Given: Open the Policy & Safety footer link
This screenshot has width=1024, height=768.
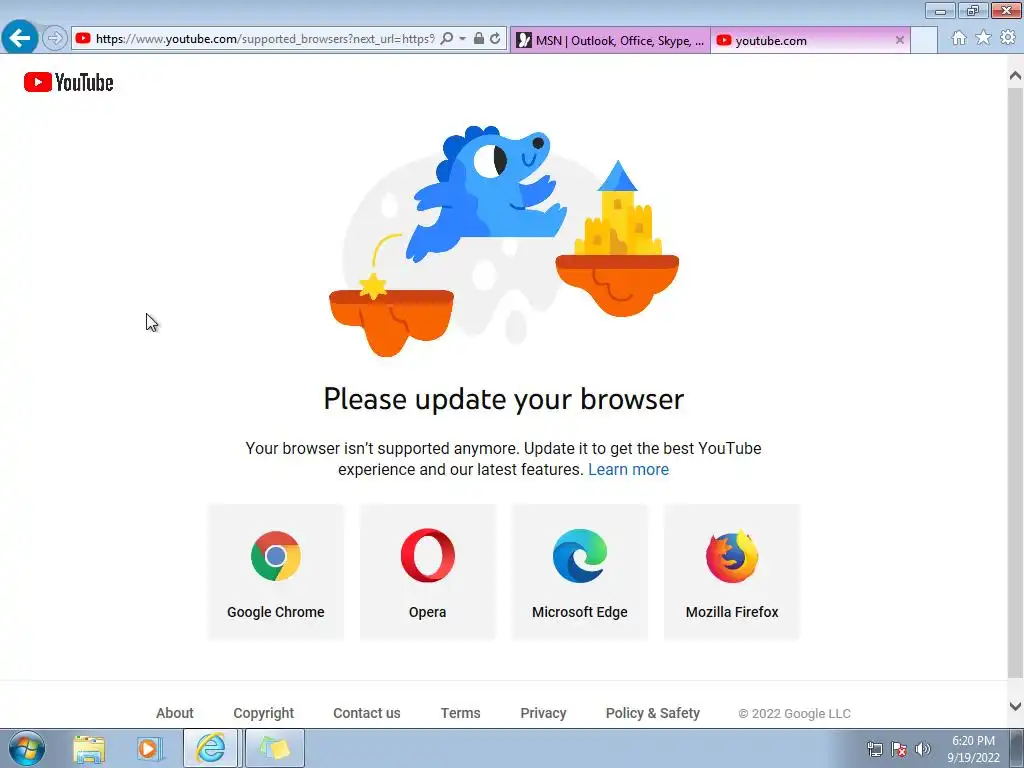Looking at the screenshot, I should point(652,713).
